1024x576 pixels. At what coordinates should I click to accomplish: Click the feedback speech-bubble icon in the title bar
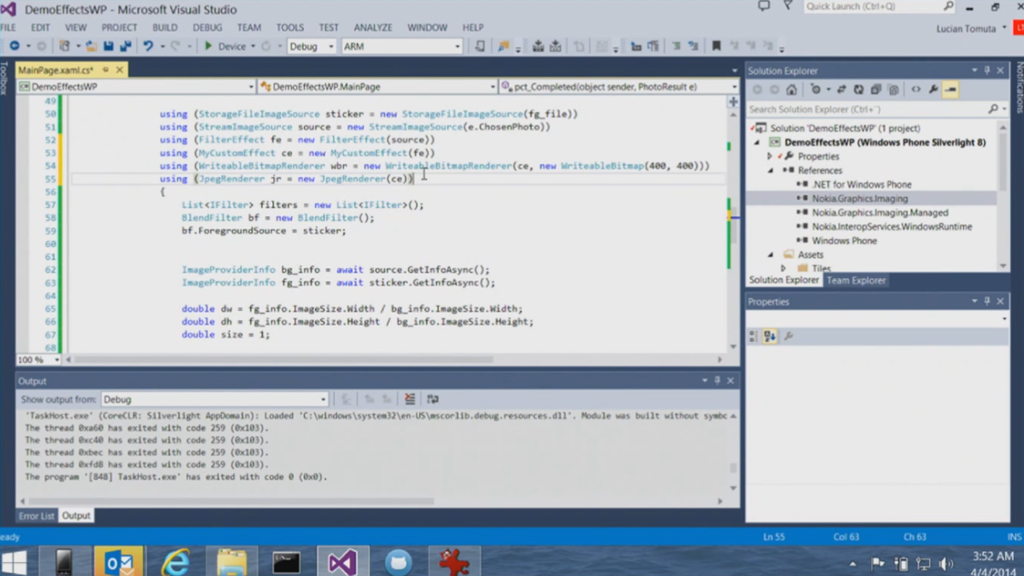pyautogui.click(x=763, y=6)
